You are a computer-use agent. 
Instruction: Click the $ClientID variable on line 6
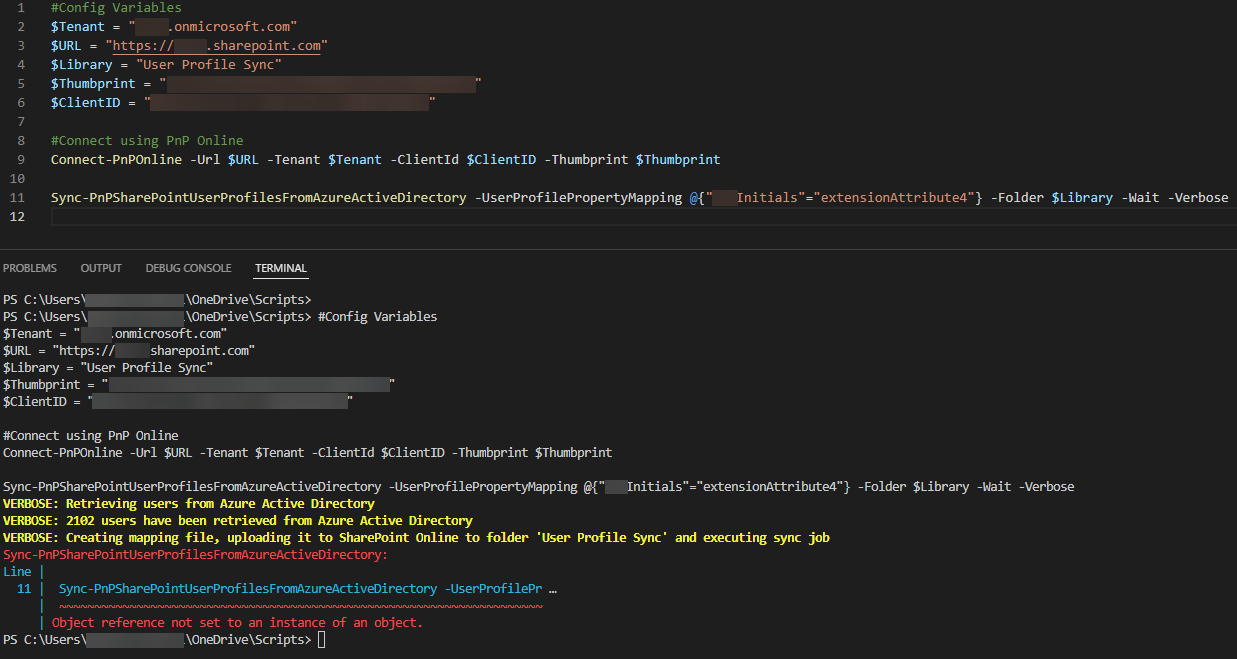(x=85, y=102)
